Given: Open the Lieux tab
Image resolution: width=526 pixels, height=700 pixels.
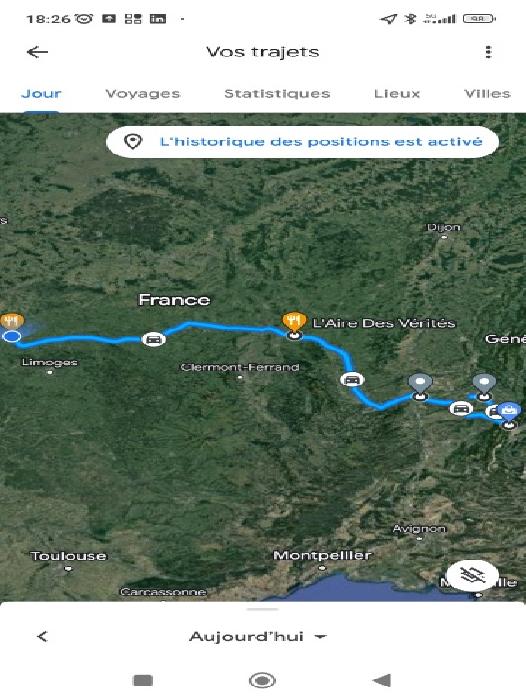Looking at the screenshot, I should pyautogui.click(x=397, y=93).
